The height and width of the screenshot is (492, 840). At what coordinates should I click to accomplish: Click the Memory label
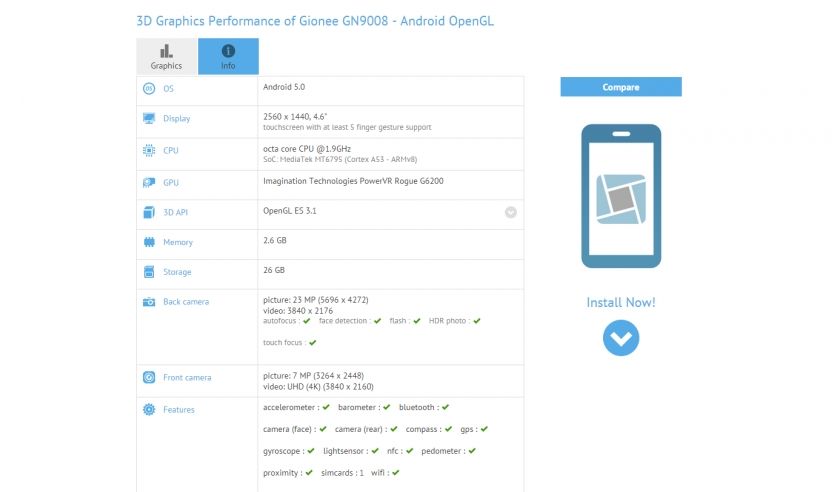pos(178,242)
